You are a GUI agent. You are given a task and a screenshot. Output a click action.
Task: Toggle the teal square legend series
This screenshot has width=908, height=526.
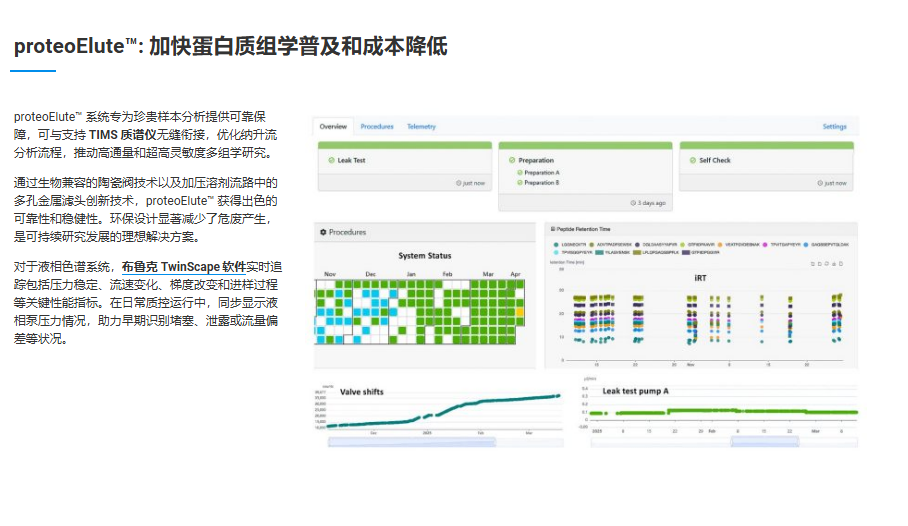coord(599,252)
